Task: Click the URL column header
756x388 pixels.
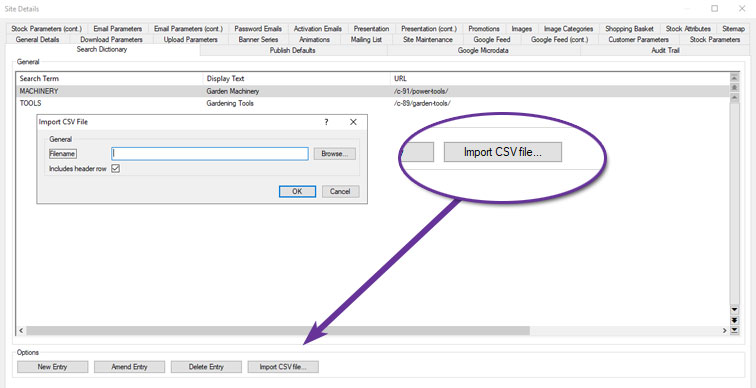Action: point(559,79)
